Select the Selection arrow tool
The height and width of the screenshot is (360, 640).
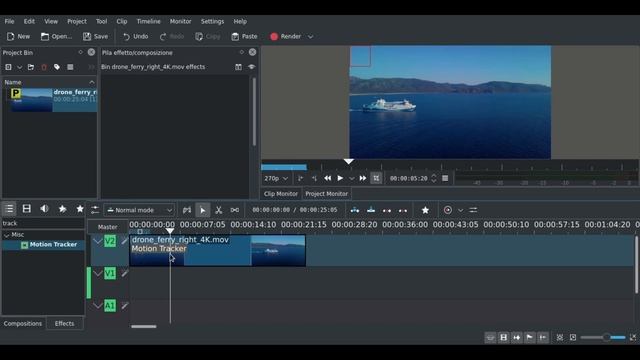tap(202, 210)
